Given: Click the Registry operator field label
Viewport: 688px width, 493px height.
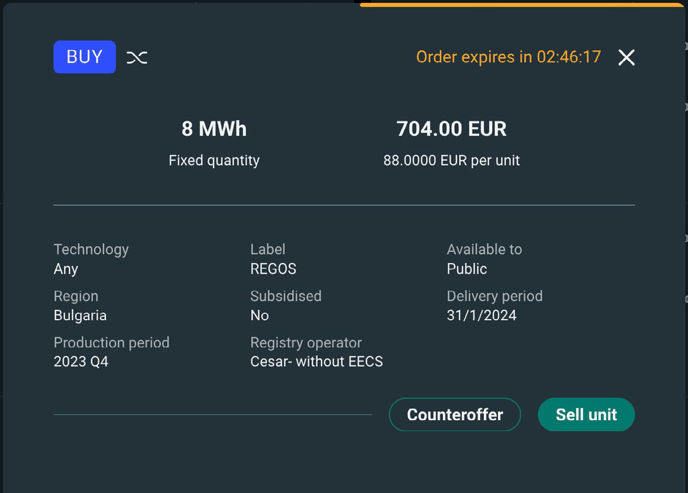Looking at the screenshot, I should (x=306, y=343).
